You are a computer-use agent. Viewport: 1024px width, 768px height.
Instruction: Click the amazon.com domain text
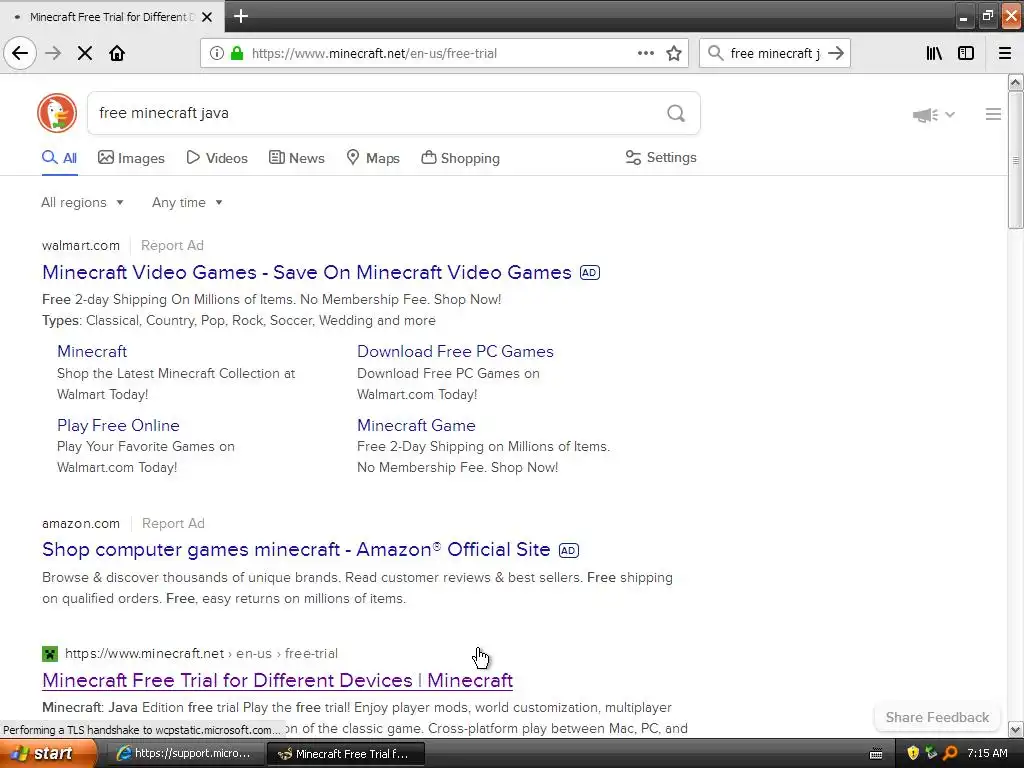pyautogui.click(x=81, y=524)
